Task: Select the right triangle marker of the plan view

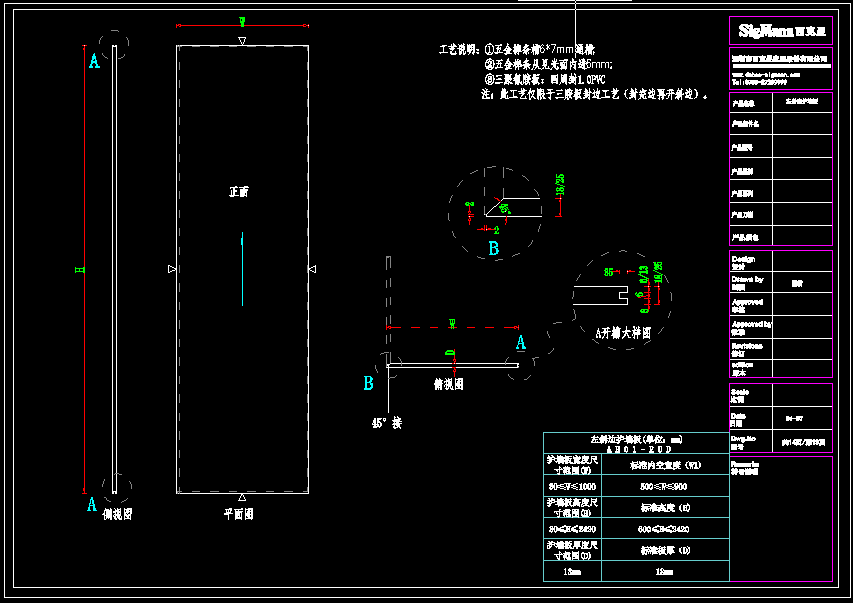Action: pyautogui.click(x=312, y=268)
